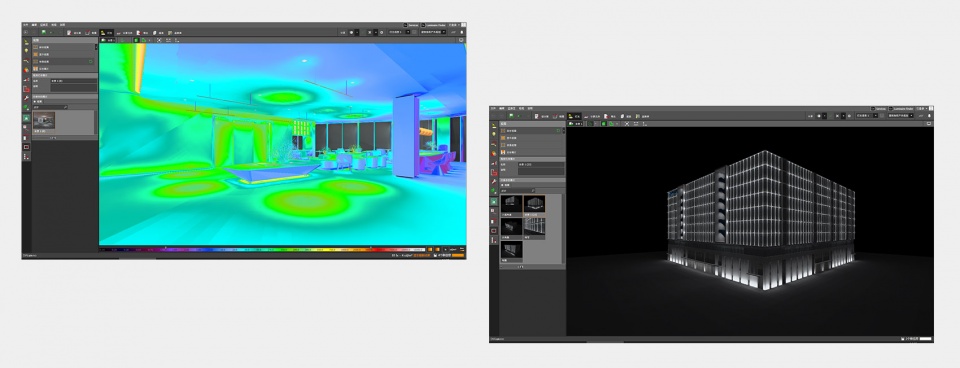The height and width of the screenshot is (368, 960).
Task: Select the lone bottom-row thumbnail in building window
Action: point(511,251)
